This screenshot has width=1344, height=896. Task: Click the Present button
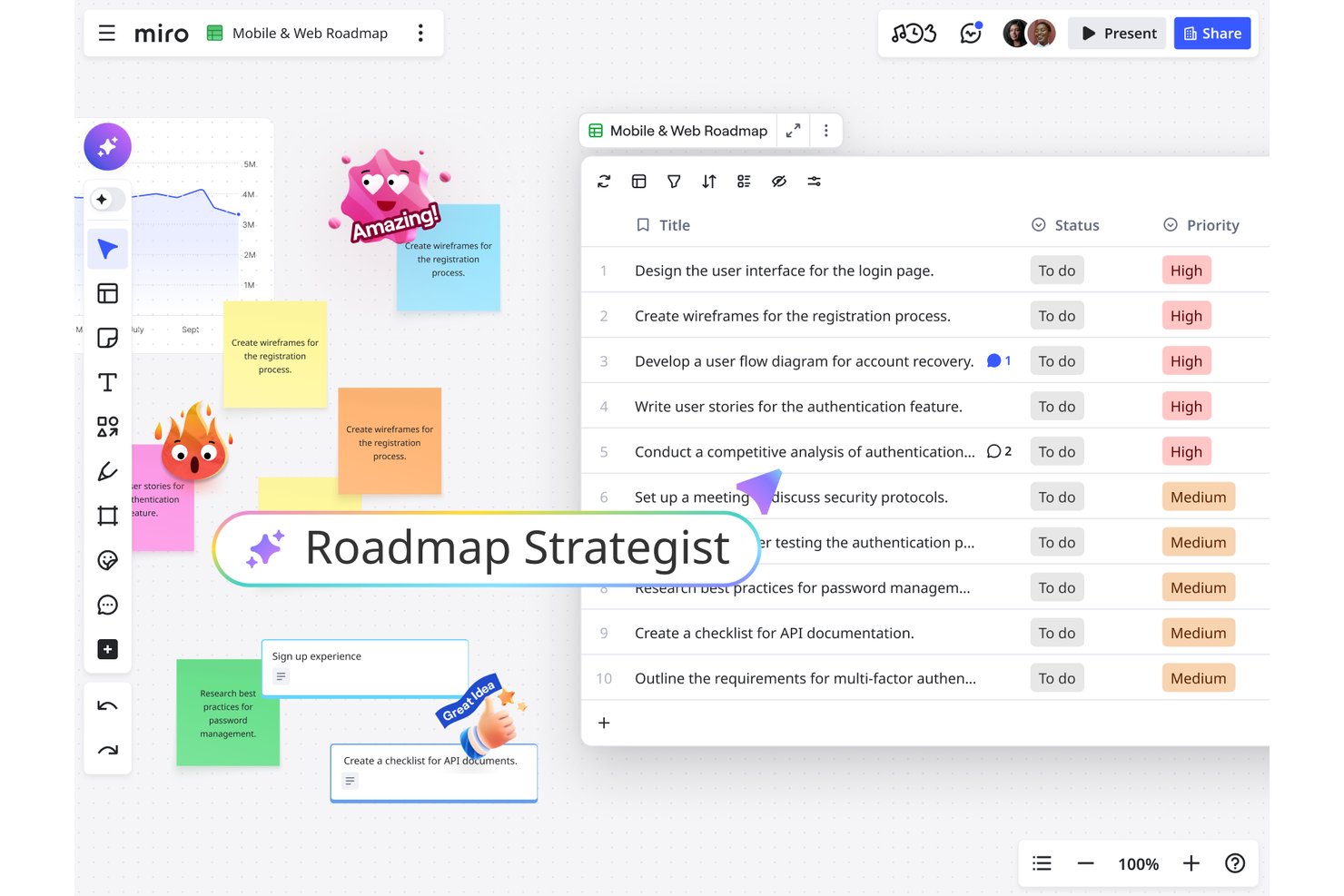pyautogui.click(x=1118, y=34)
